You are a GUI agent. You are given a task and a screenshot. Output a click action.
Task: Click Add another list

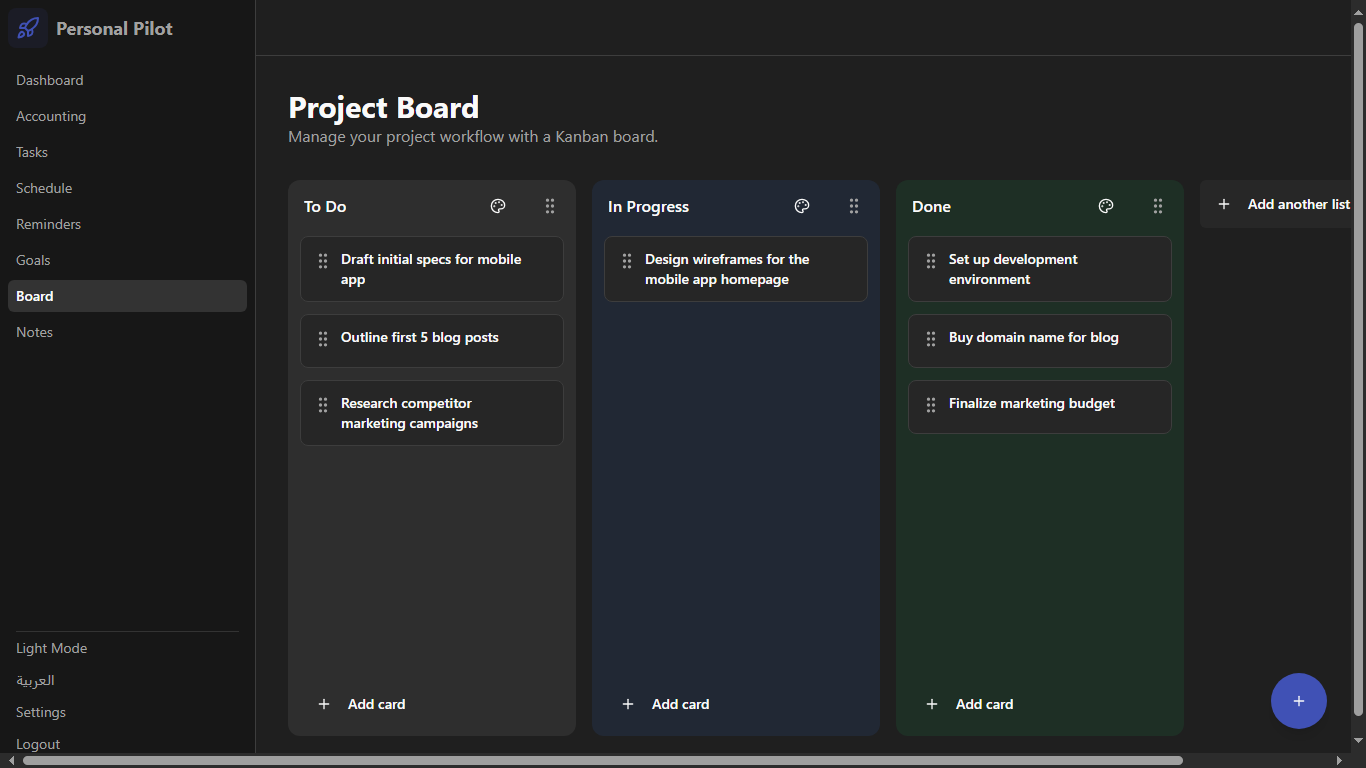pos(1284,204)
